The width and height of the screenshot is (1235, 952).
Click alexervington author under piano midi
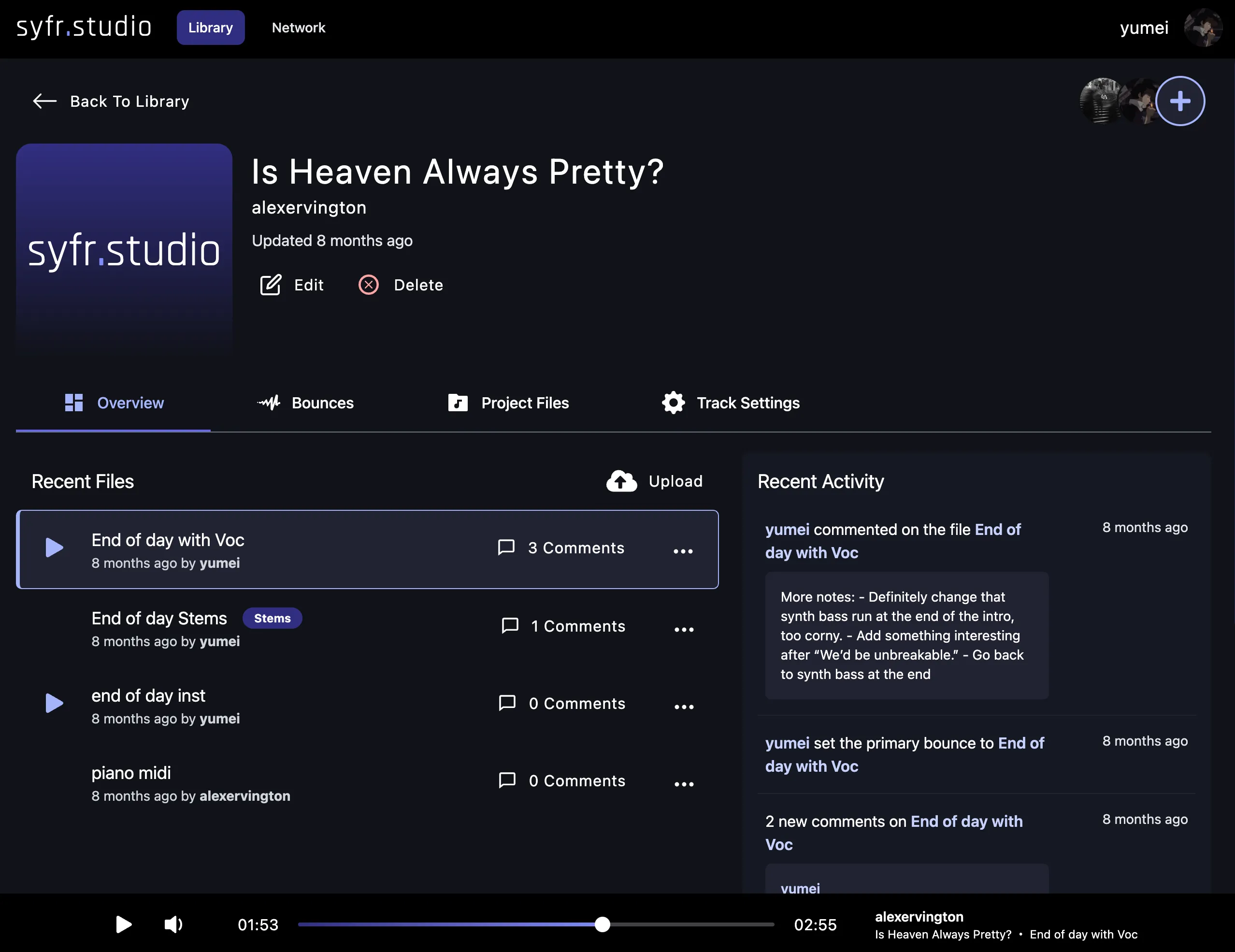pyautogui.click(x=245, y=796)
